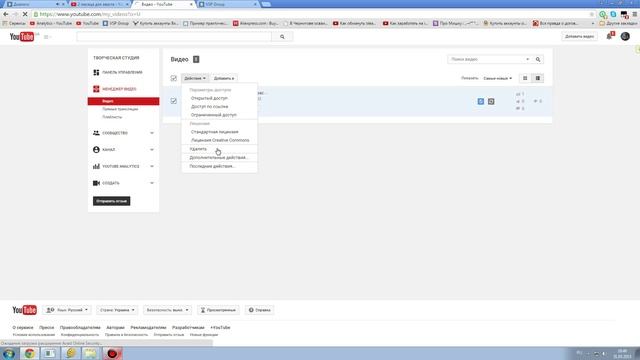Viewport: 640px width, 360px height.
Task: Open the Страна: Украина country dropdown
Action: (x=117, y=310)
